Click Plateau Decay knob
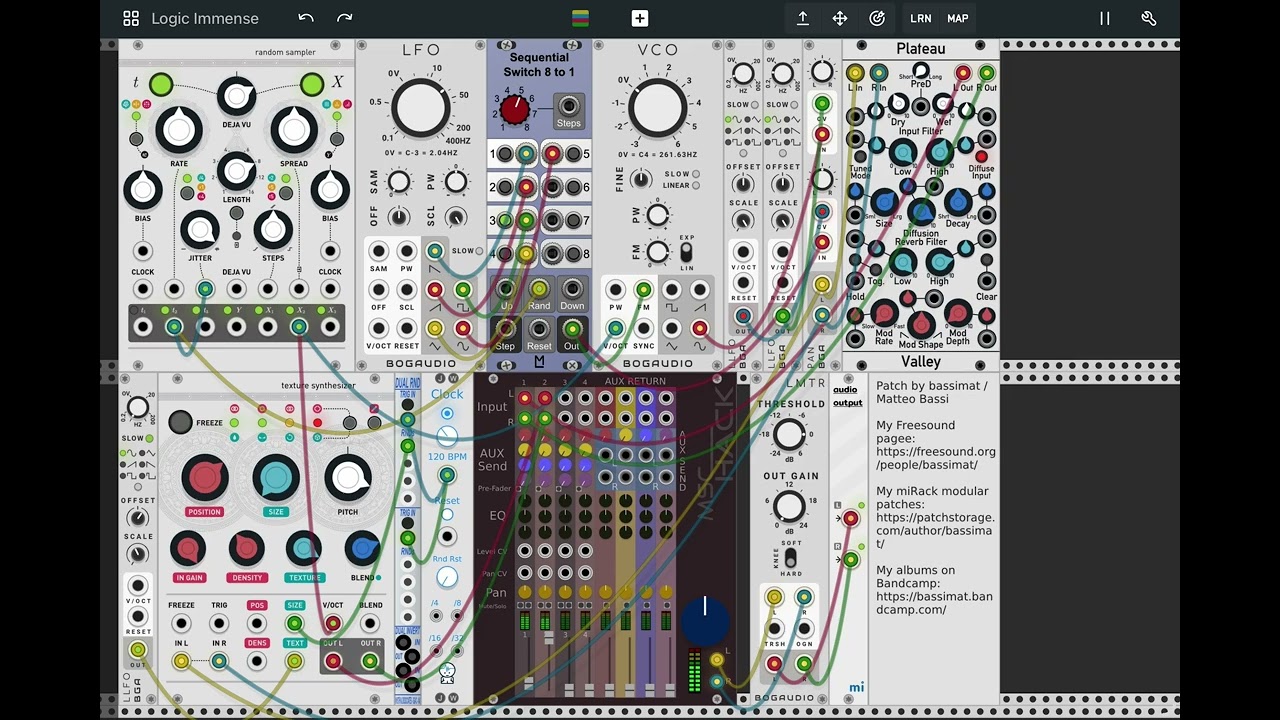The height and width of the screenshot is (720, 1280). point(957,203)
